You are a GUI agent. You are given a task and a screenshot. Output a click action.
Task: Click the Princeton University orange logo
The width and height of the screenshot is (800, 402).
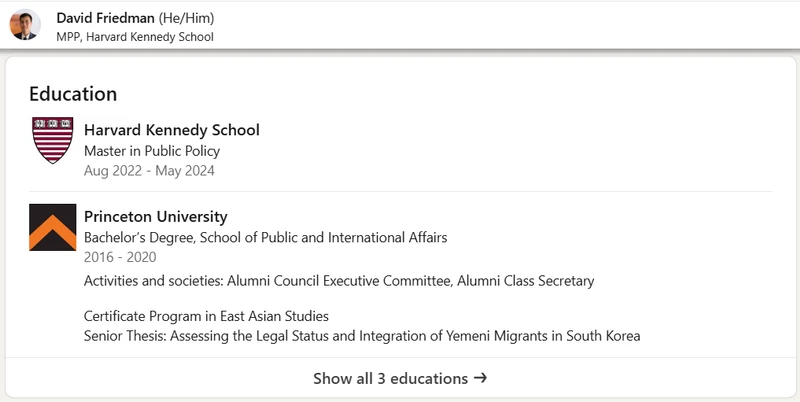53,227
